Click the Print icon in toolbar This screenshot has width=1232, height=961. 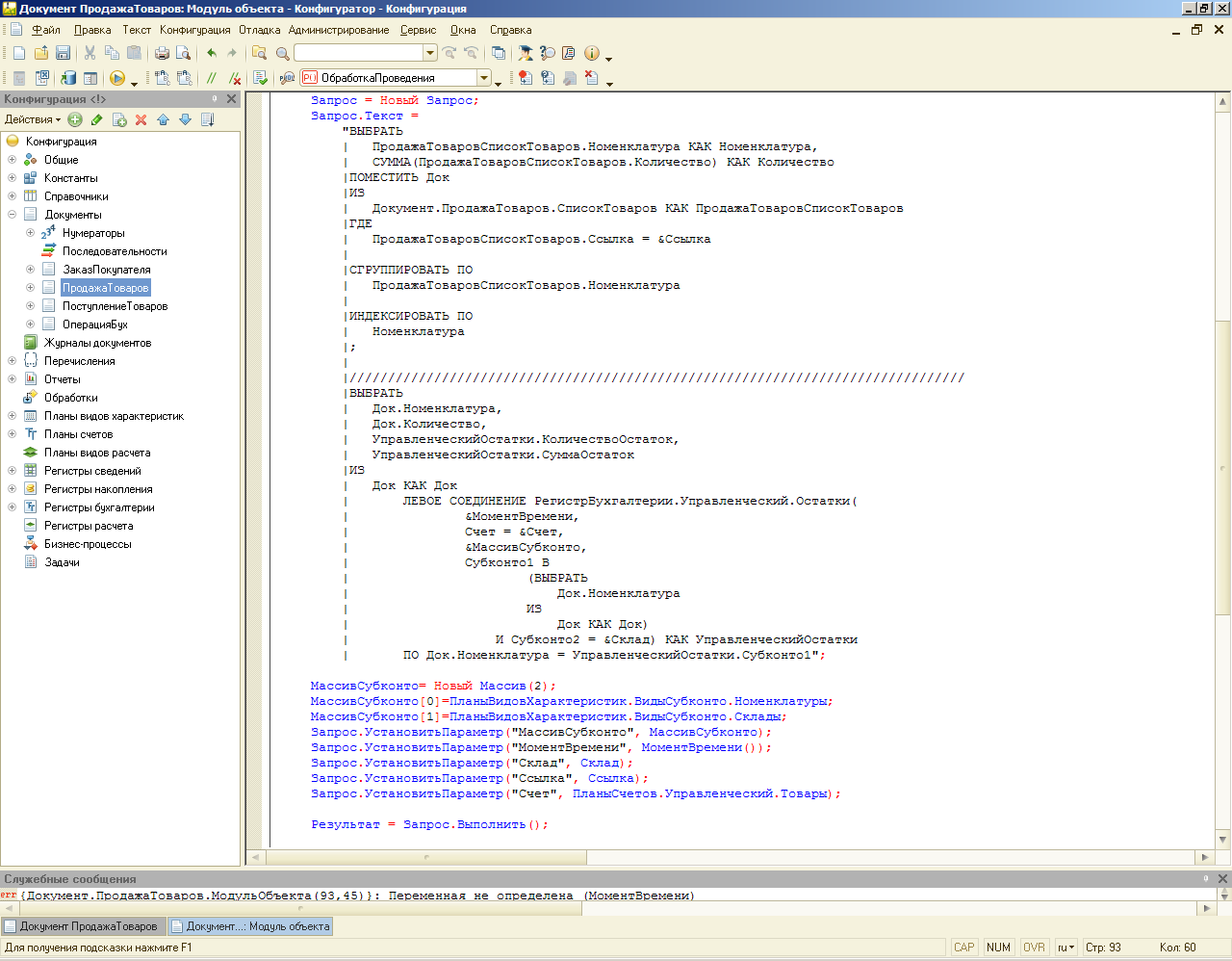[x=162, y=54]
